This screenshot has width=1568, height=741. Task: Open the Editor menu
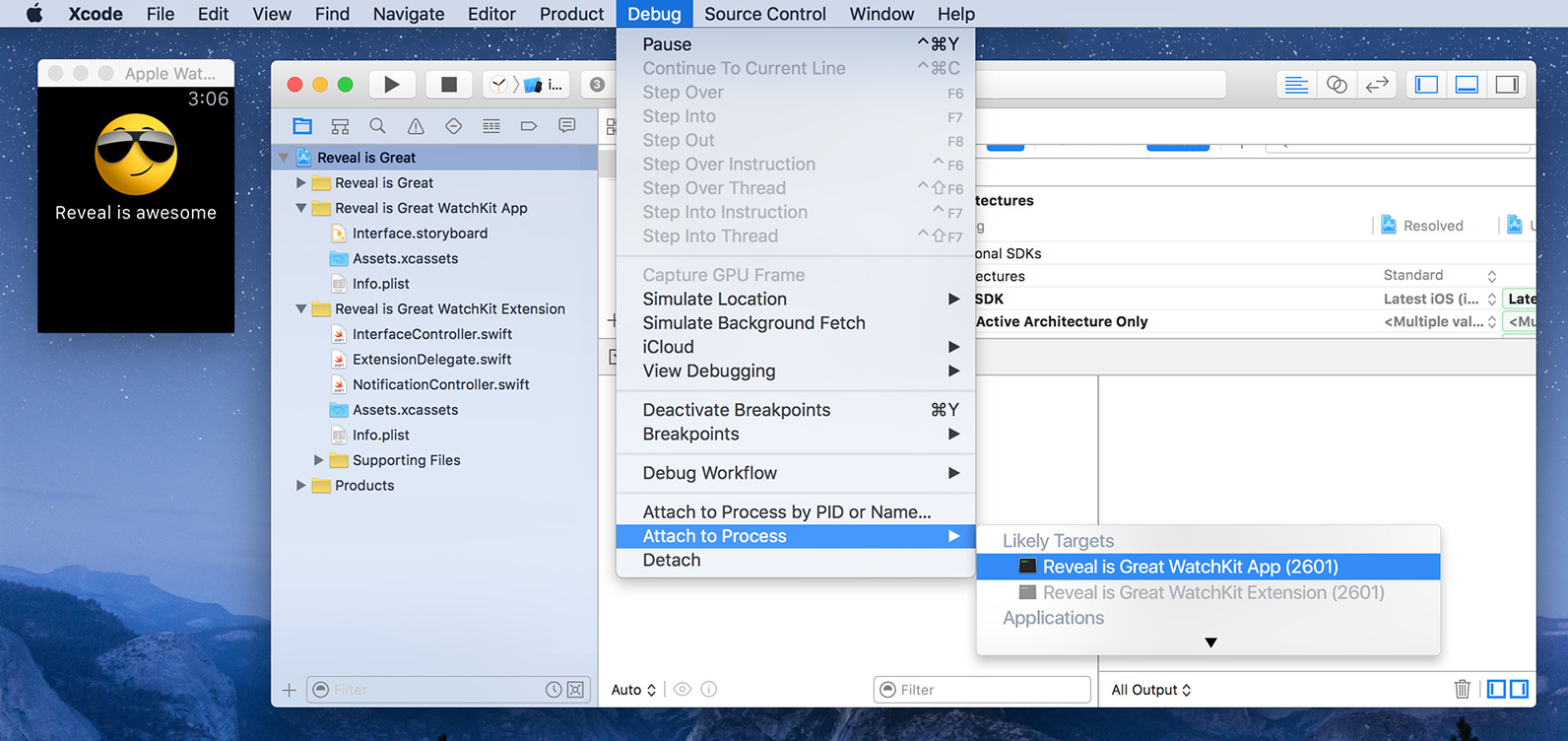coord(491,14)
